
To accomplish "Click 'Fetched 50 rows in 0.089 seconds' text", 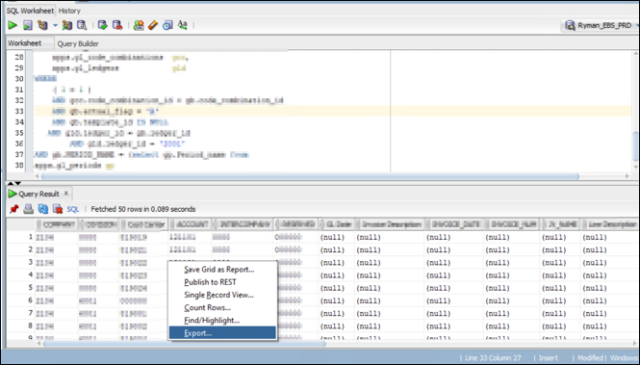I will pyautogui.click(x=143, y=209).
